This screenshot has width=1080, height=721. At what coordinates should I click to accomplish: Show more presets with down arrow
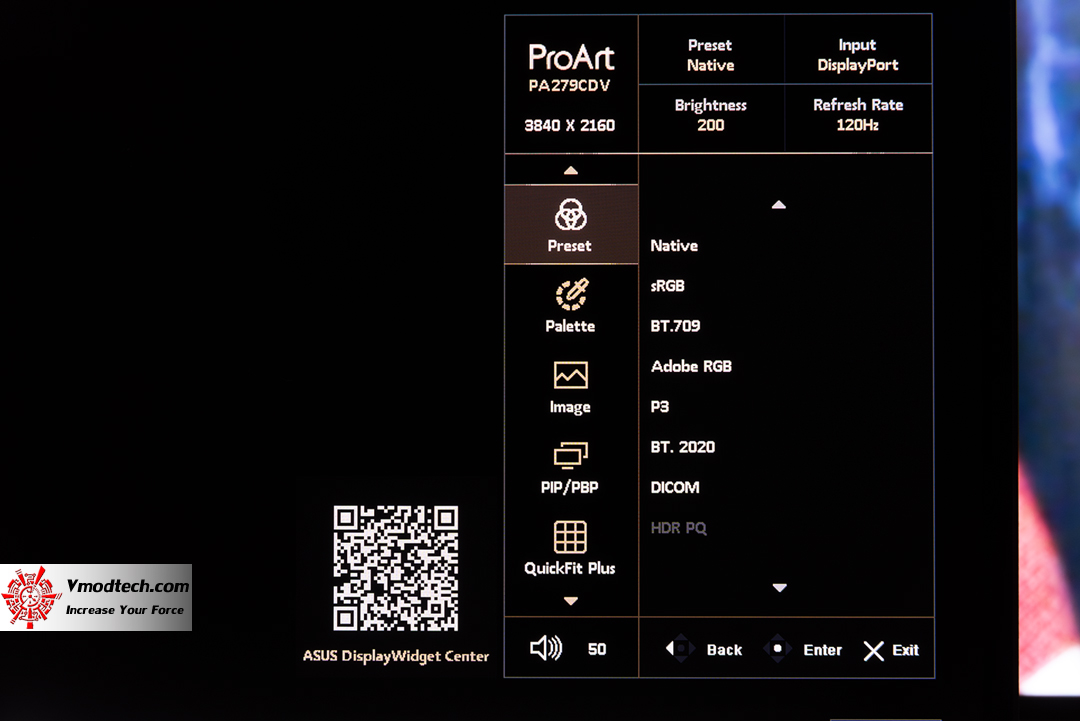[x=779, y=587]
